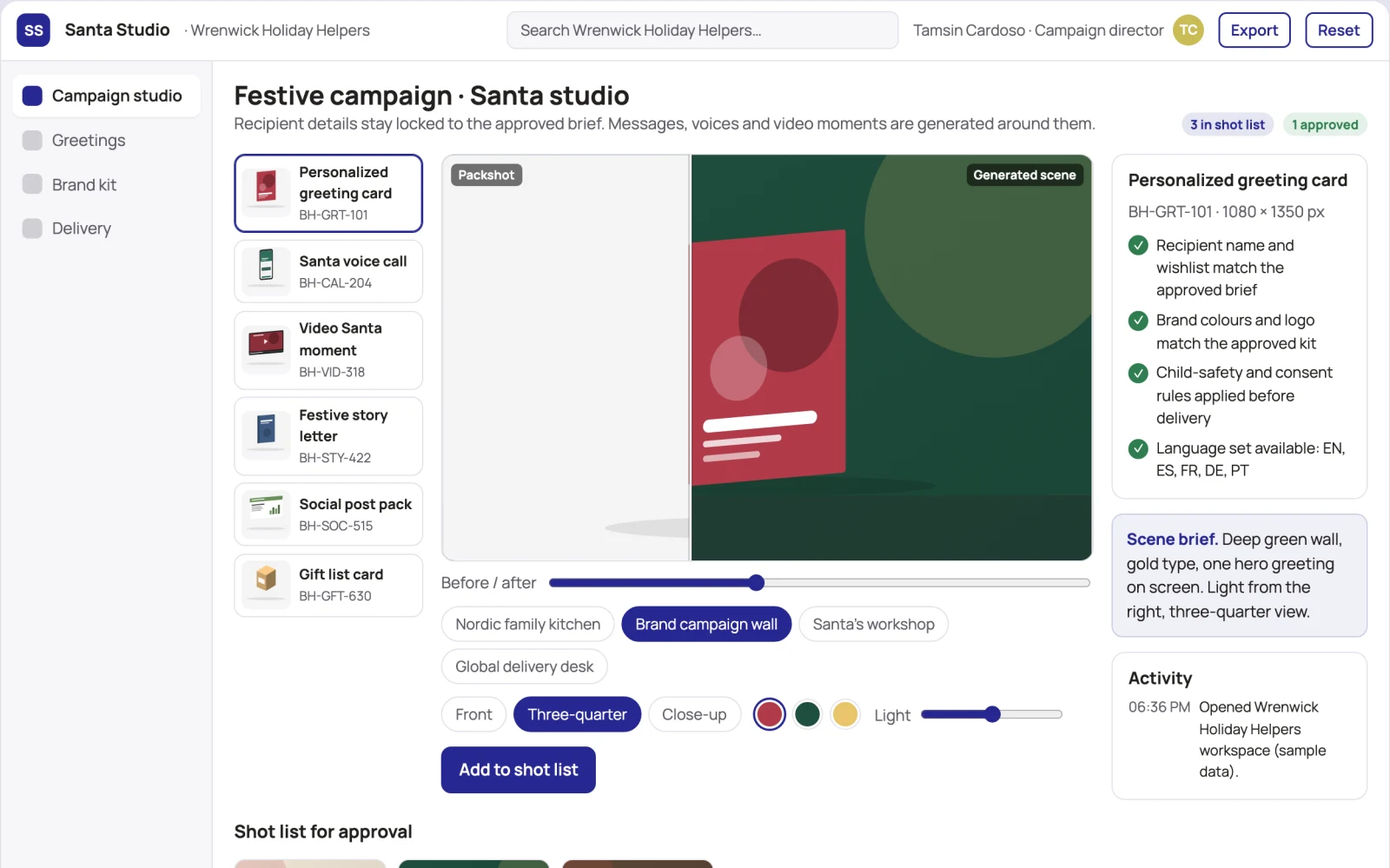Viewport: 1390px width, 868px height.
Task: Click the Greetings sidebar icon
Action: [32, 140]
